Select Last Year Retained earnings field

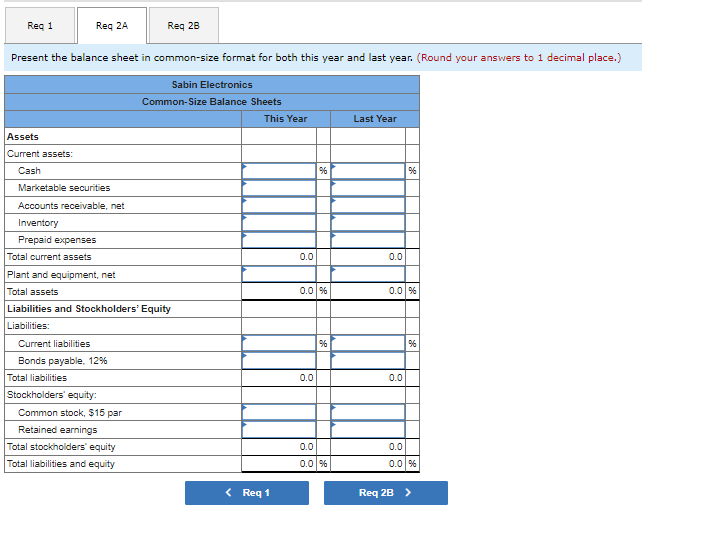pos(368,429)
